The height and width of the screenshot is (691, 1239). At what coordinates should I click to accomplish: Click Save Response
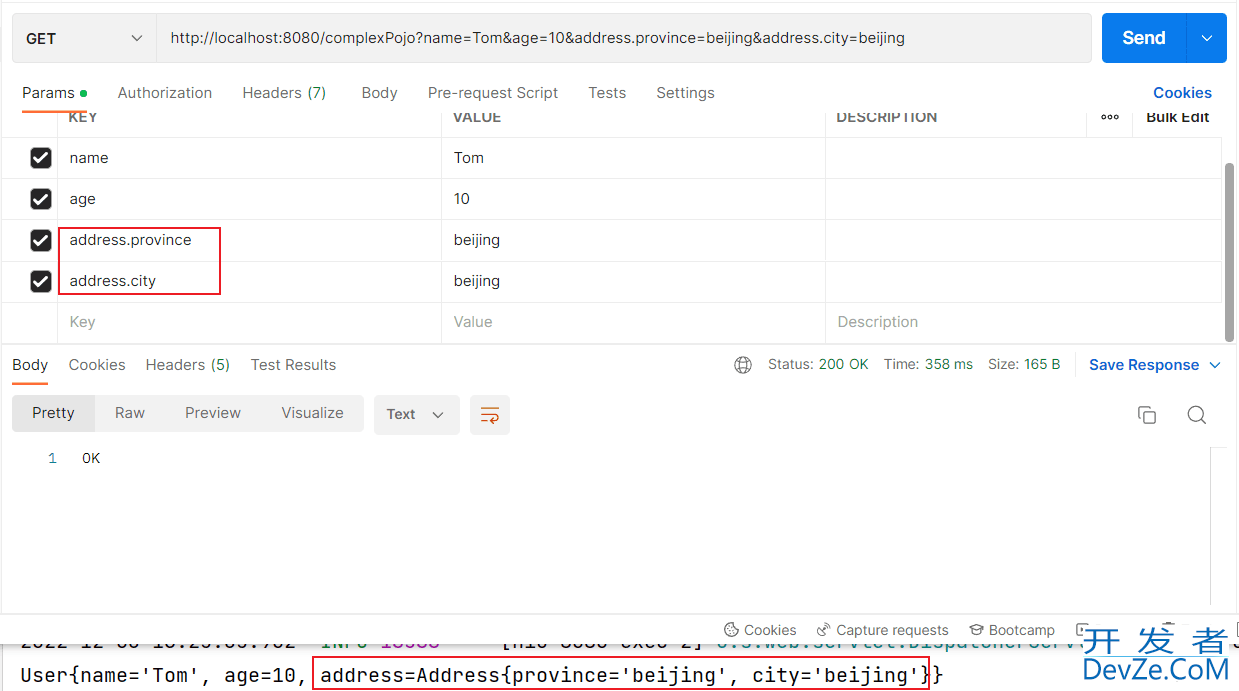click(1144, 365)
